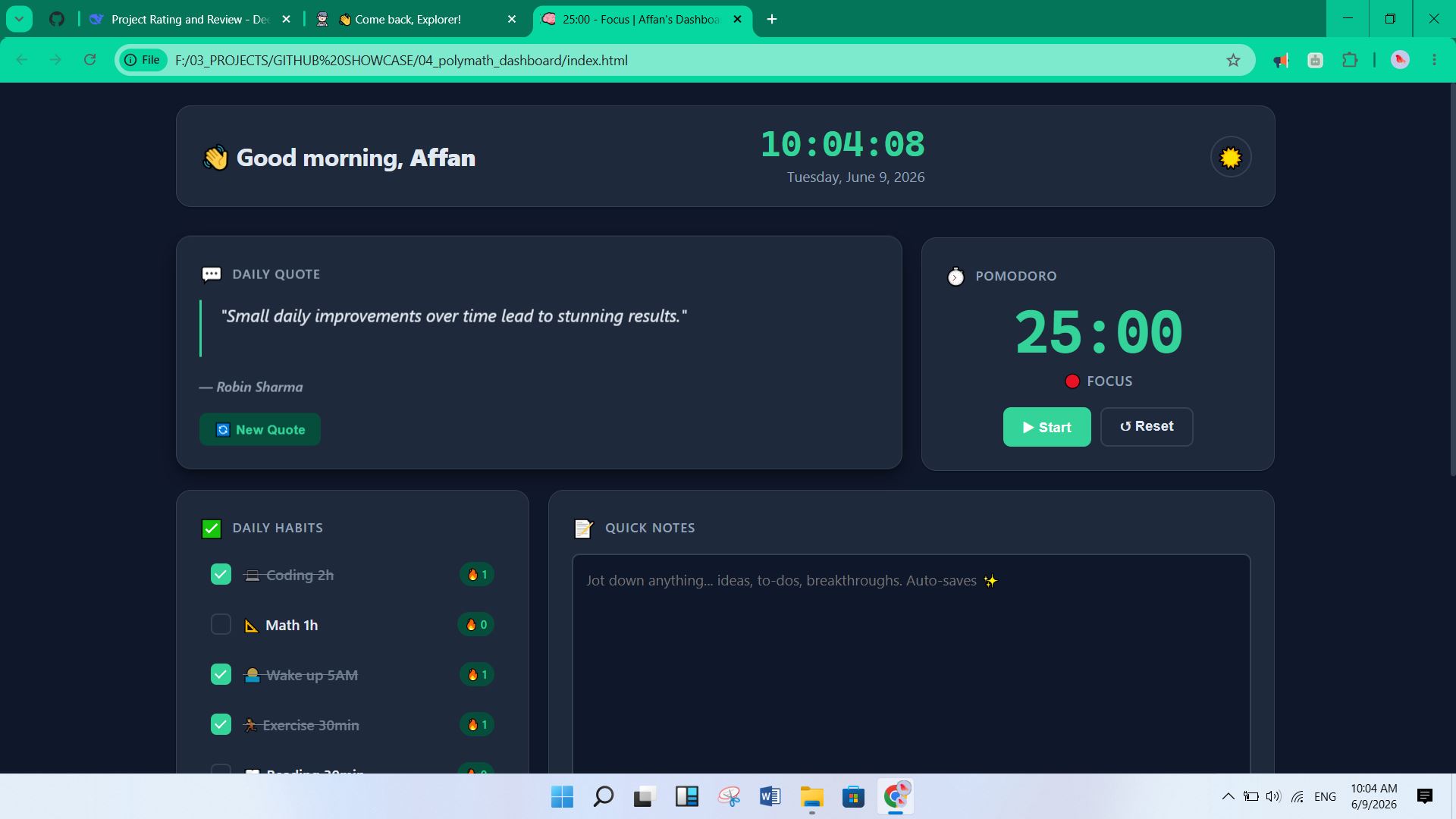
Task: Open the volume control in tray
Action: pyautogui.click(x=1273, y=796)
